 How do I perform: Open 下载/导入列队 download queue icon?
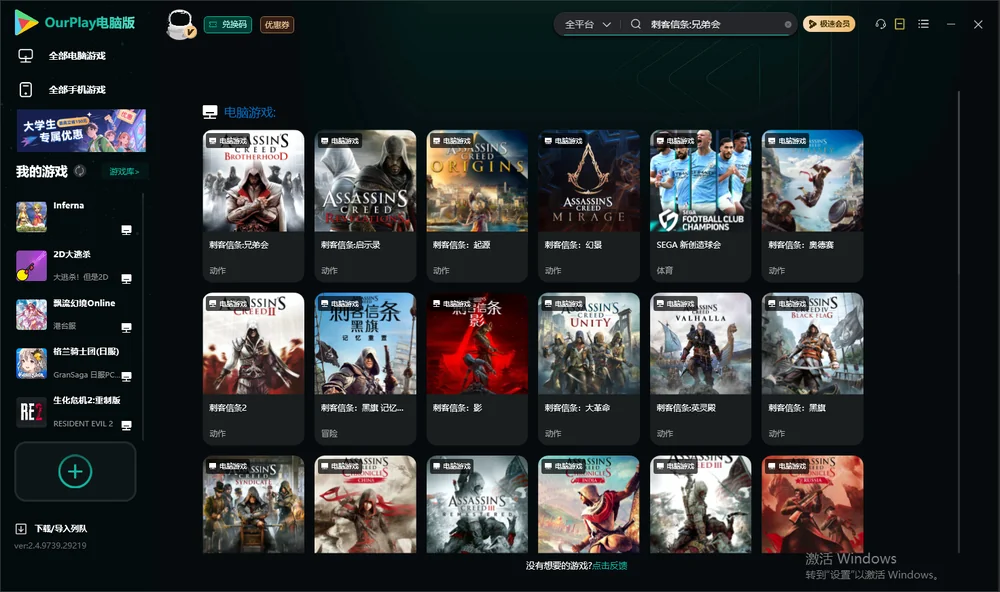21,529
